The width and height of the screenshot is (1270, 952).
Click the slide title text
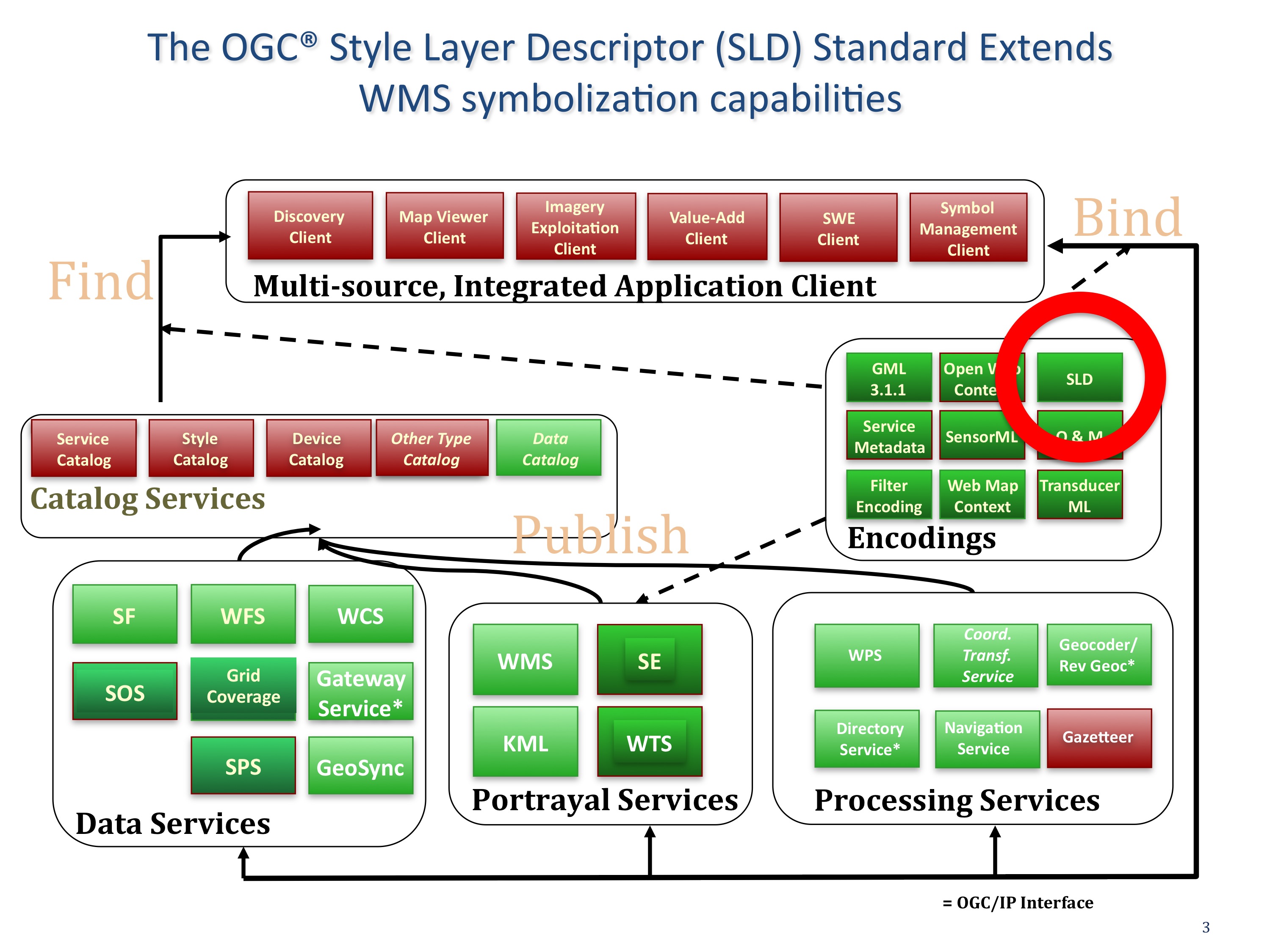[x=630, y=72]
